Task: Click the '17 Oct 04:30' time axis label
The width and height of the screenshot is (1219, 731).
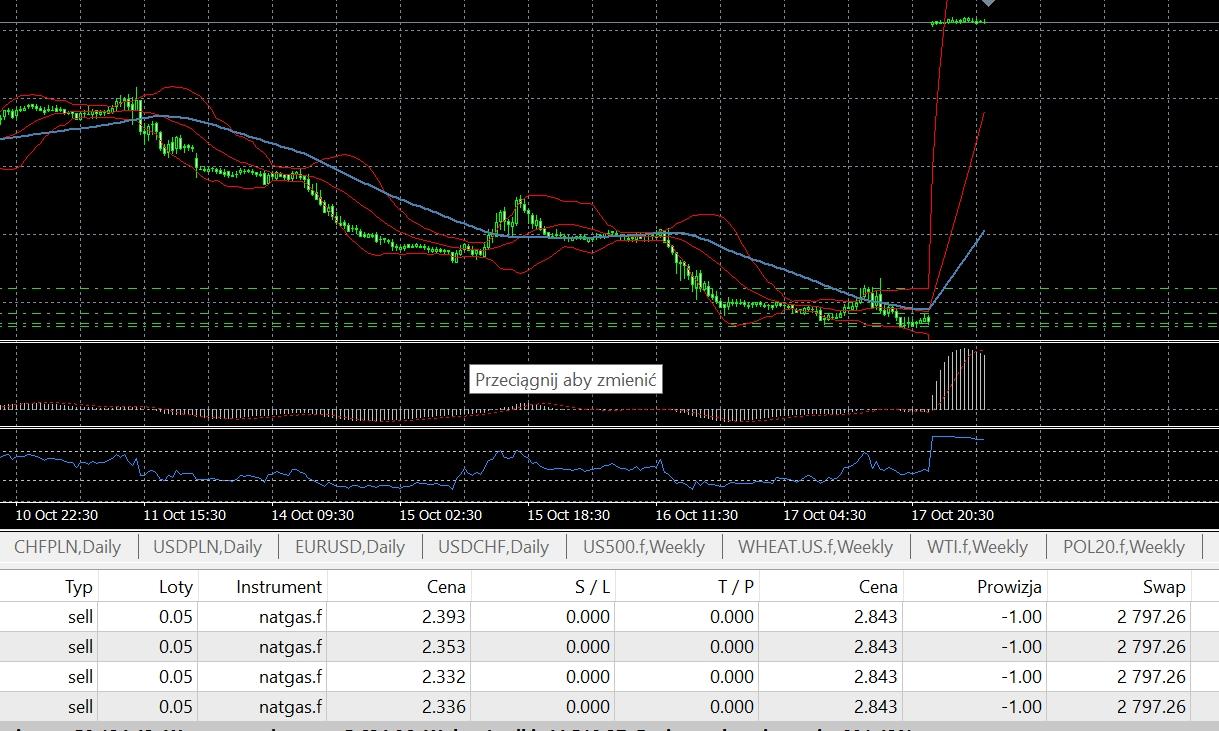Action: pyautogui.click(x=825, y=515)
